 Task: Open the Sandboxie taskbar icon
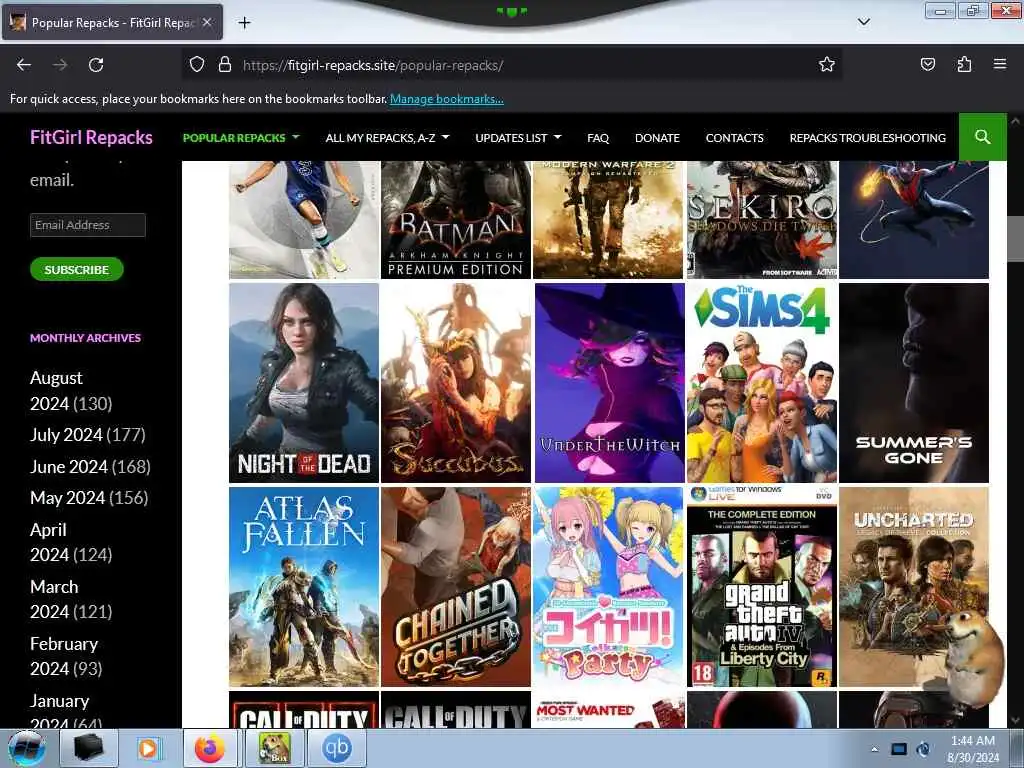274,748
